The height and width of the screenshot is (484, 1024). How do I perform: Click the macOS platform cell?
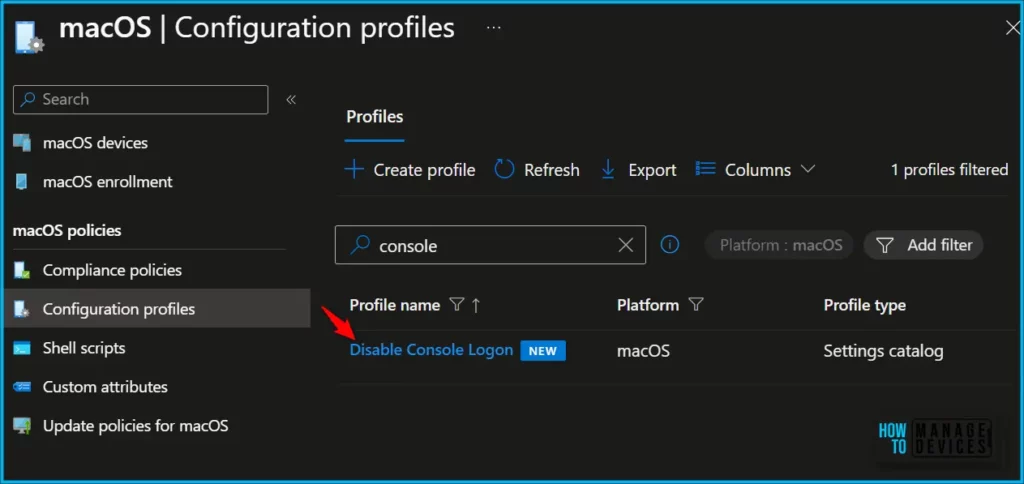click(x=643, y=351)
